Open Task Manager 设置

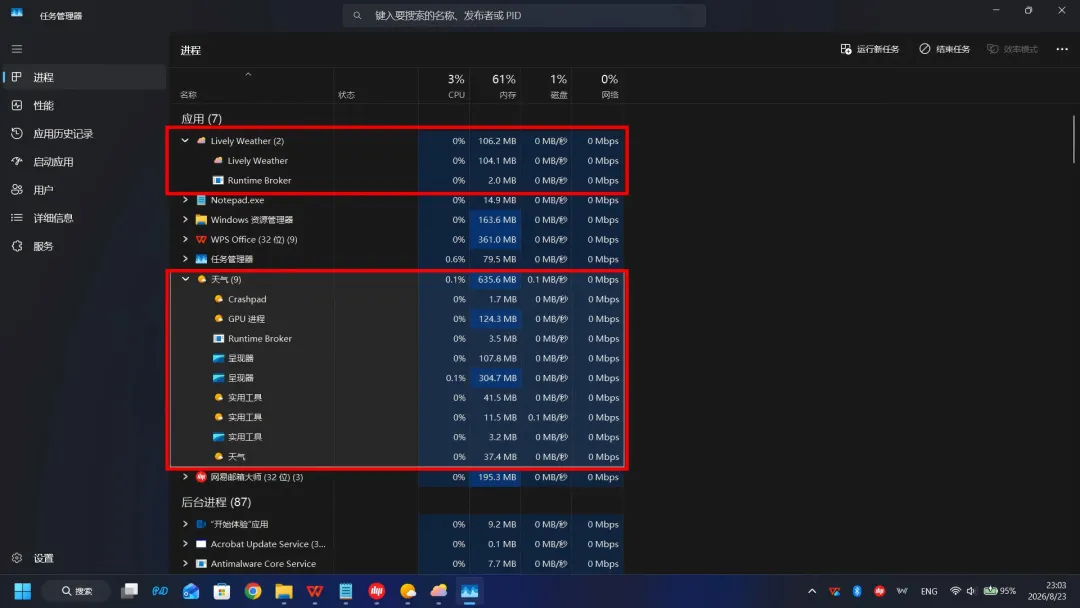(84, 558)
